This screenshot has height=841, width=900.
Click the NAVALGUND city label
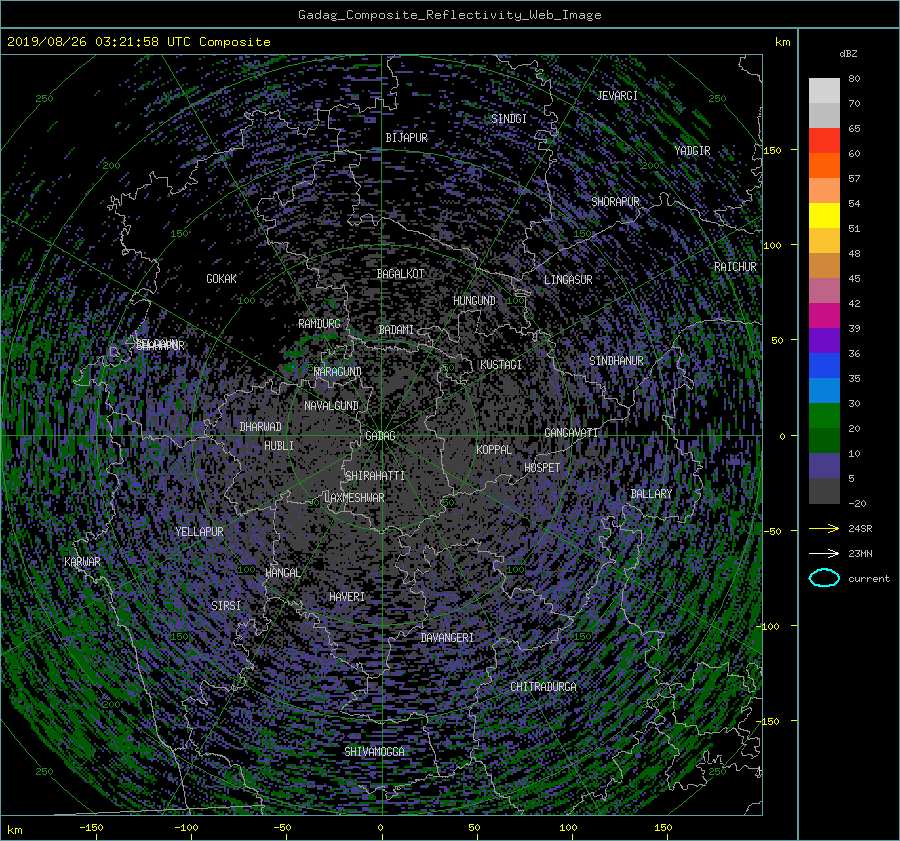click(x=331, y=406)
